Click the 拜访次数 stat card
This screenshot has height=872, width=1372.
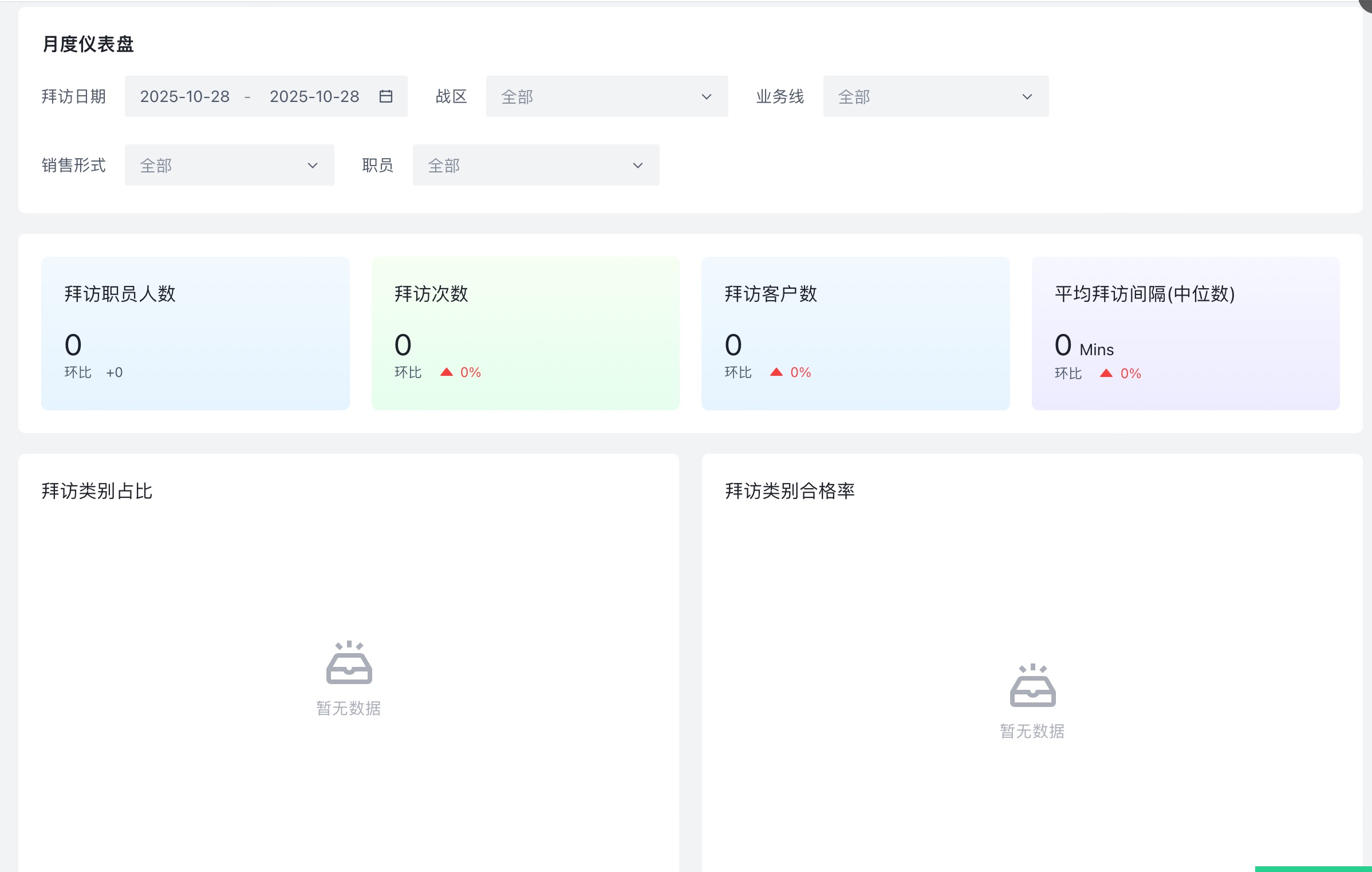click(x=525, y=332)
